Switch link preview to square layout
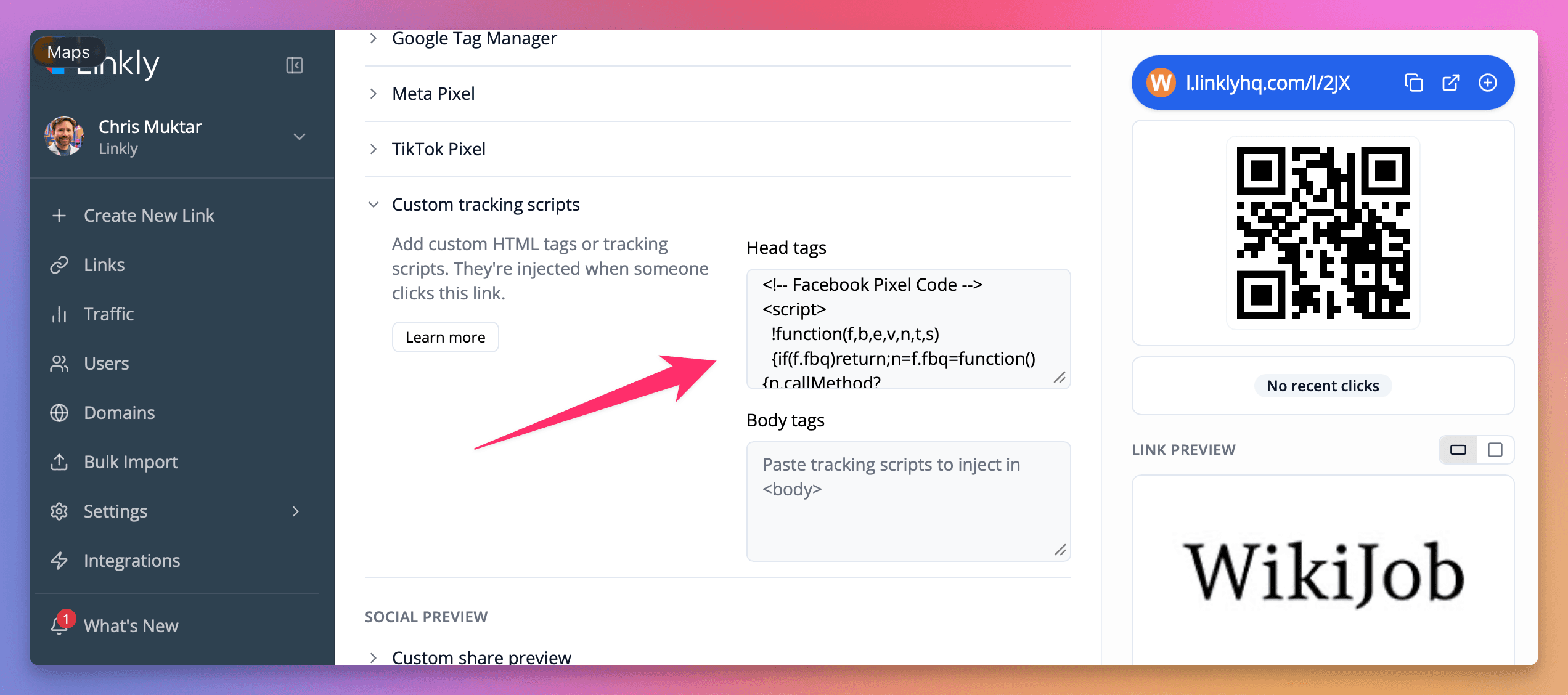1568x695 pixels. [x=1495, y=450]
